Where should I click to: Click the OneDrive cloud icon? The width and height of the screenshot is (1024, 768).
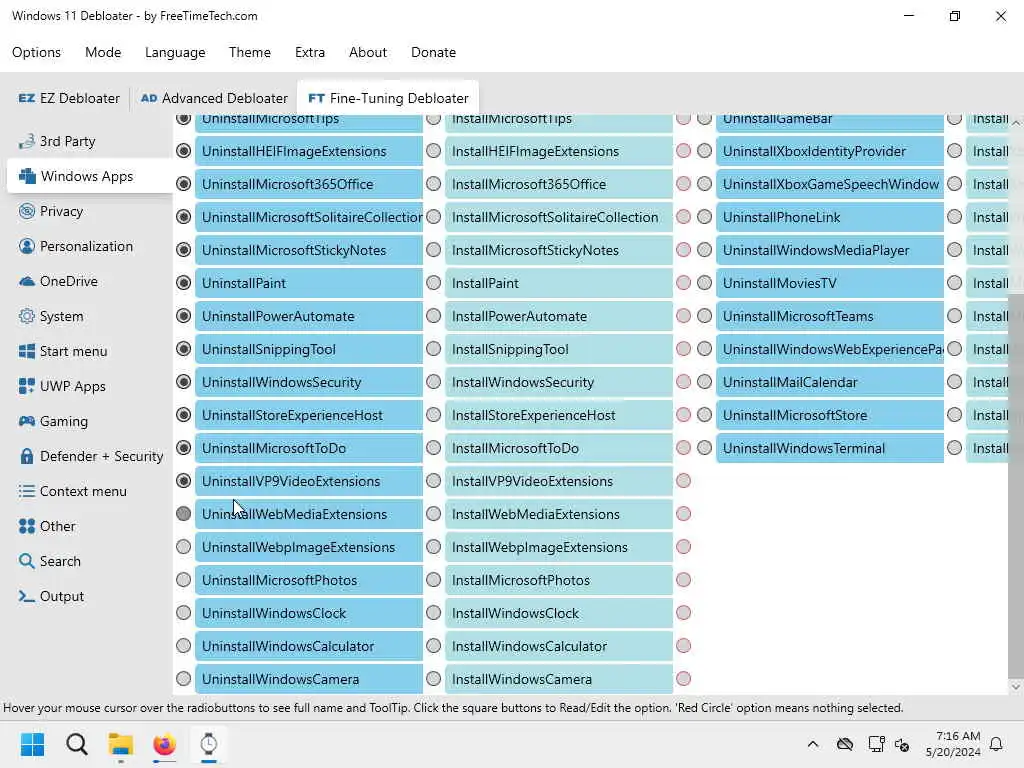pos(27,281)
